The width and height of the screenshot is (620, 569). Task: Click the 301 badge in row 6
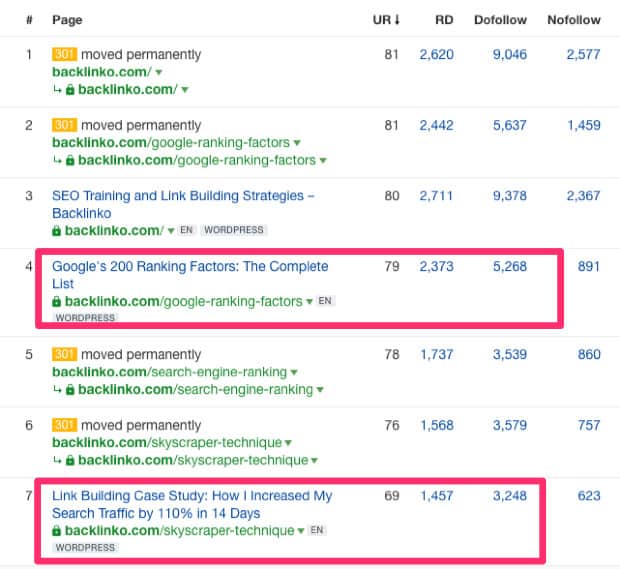pos(64,425)
